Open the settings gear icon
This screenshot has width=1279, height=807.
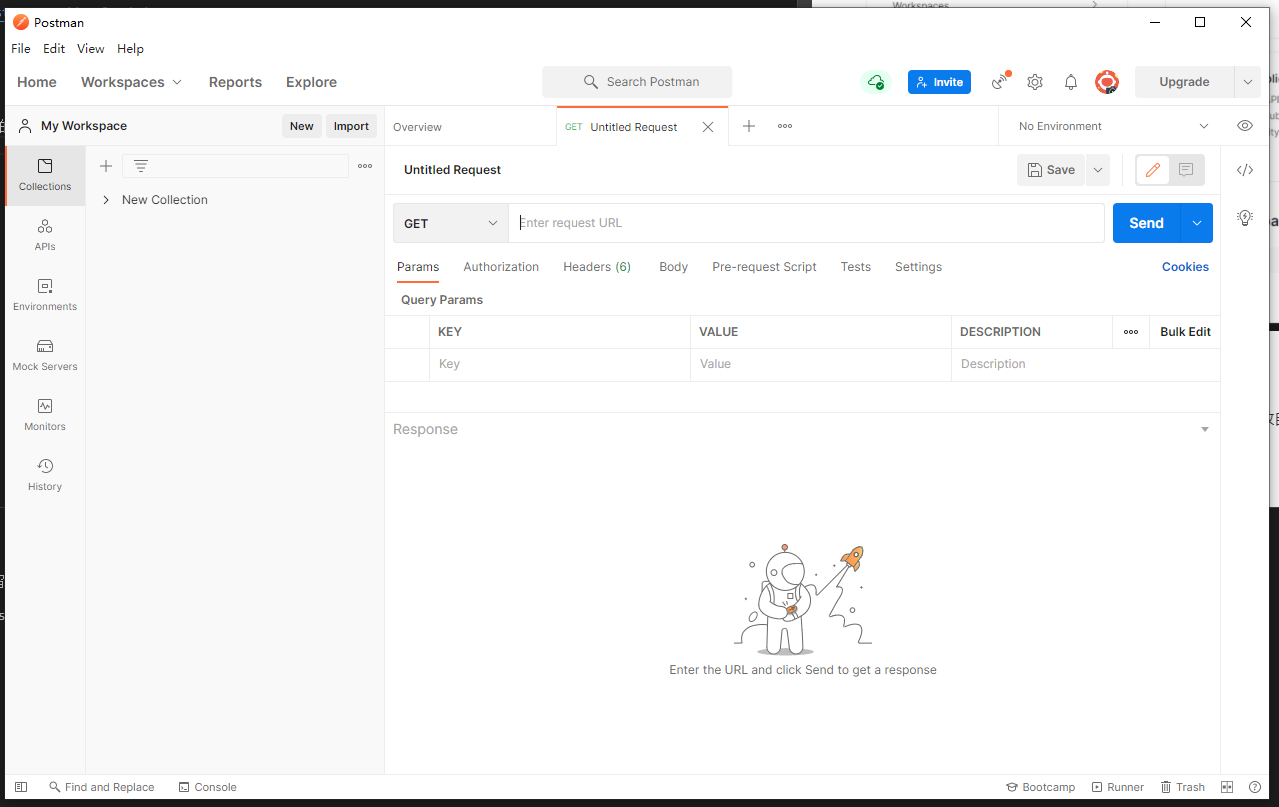(x=1035, y=82)
